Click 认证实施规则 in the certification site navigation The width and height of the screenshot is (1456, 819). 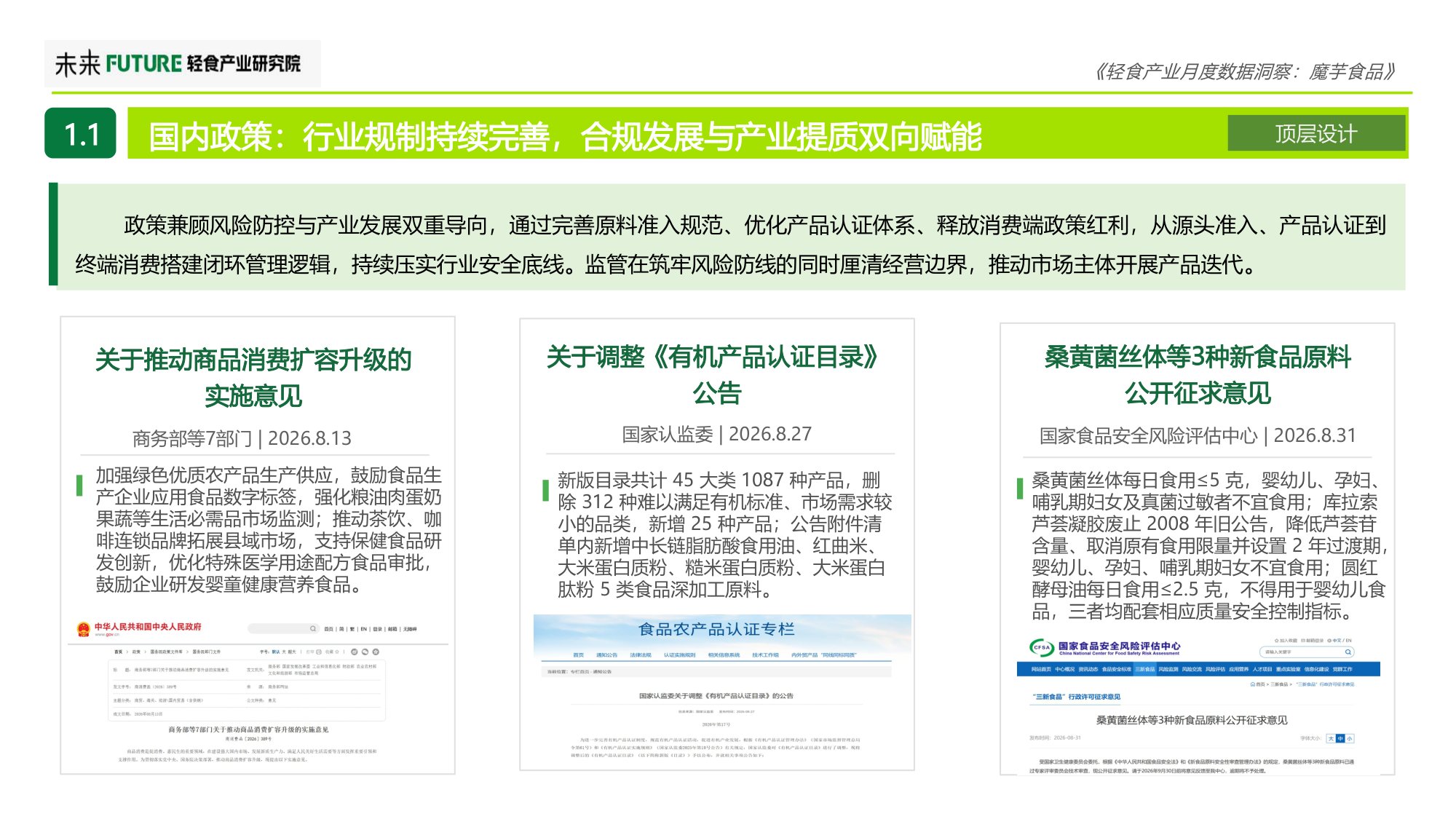coord(679,654)
